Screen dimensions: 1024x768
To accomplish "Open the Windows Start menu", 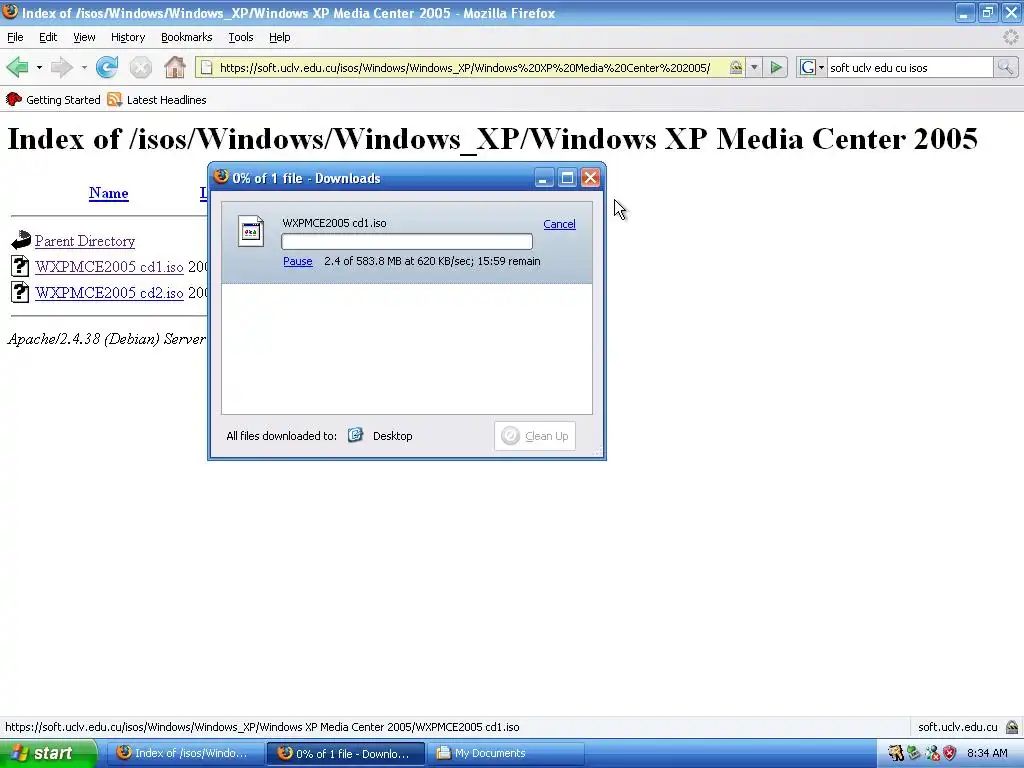I will (47, 753).
